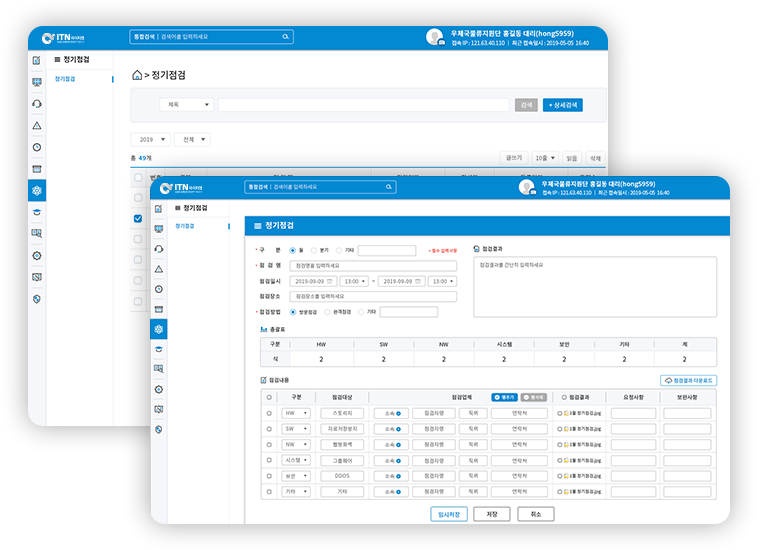The width and height of the screenshot is (760, 550).
Task: Click 저장 button
Action: (492, 514)
